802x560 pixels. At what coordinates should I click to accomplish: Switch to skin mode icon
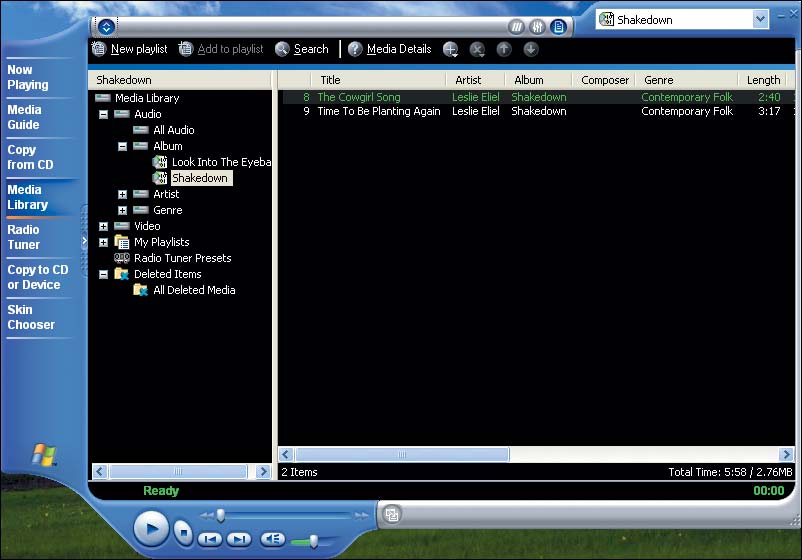[x=392, y=514]
